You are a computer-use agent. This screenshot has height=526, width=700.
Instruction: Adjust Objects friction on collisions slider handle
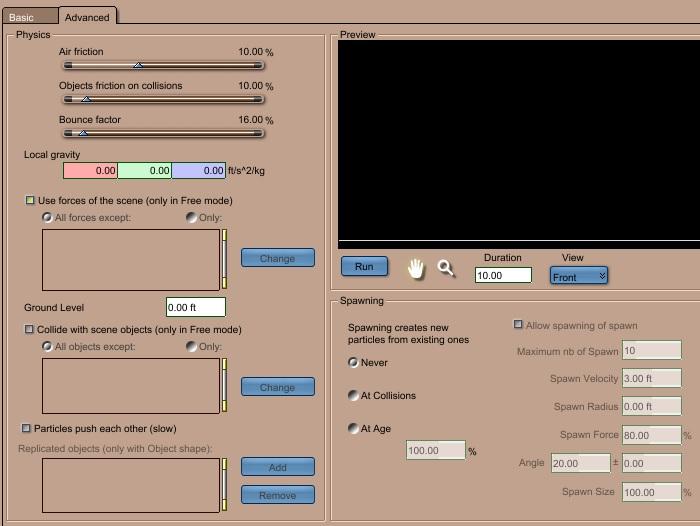point(87,99)
